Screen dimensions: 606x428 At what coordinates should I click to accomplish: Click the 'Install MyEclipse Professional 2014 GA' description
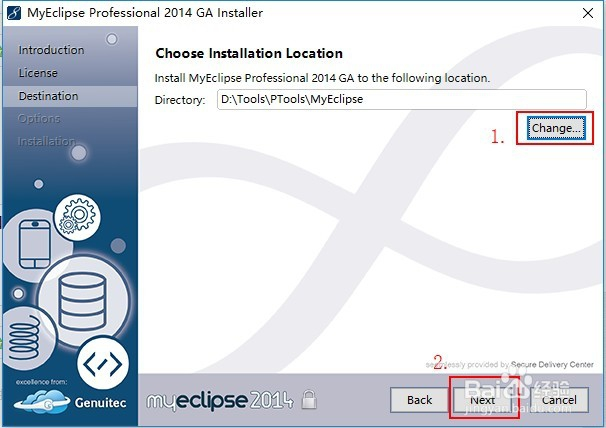tap(322, 78)
